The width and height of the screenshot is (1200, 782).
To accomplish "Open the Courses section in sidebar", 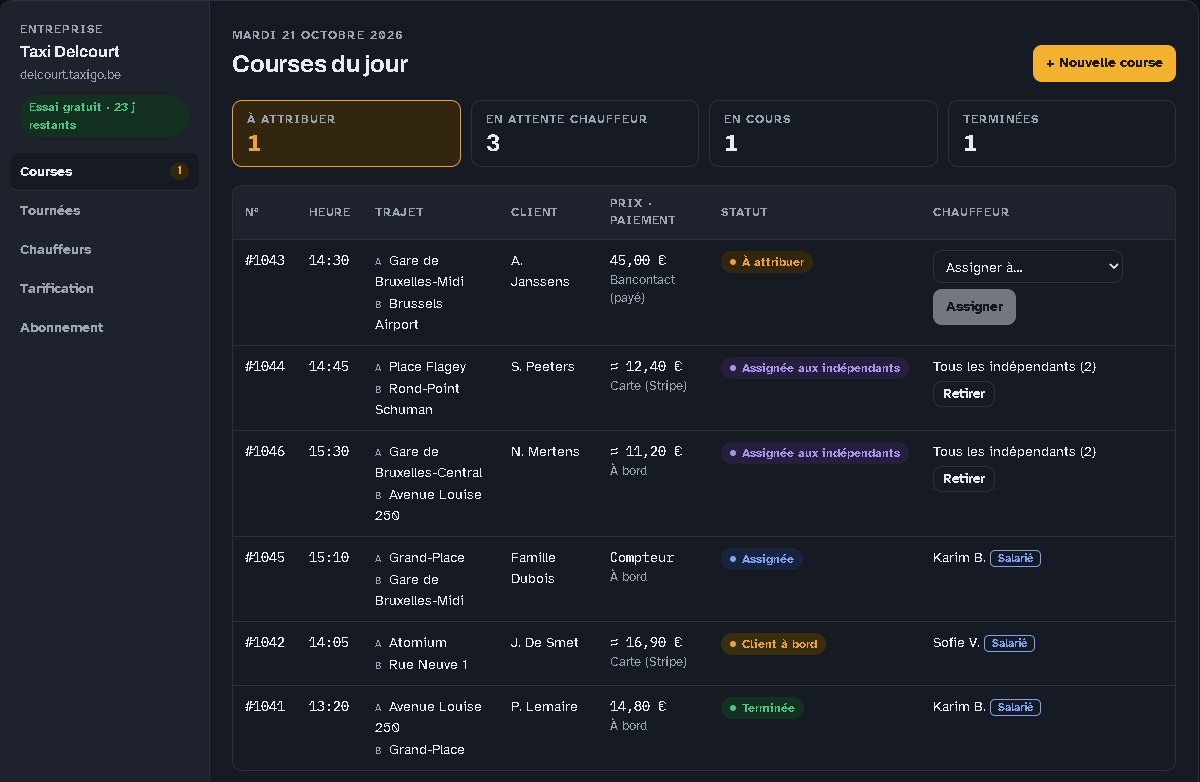I will (104, 171).
